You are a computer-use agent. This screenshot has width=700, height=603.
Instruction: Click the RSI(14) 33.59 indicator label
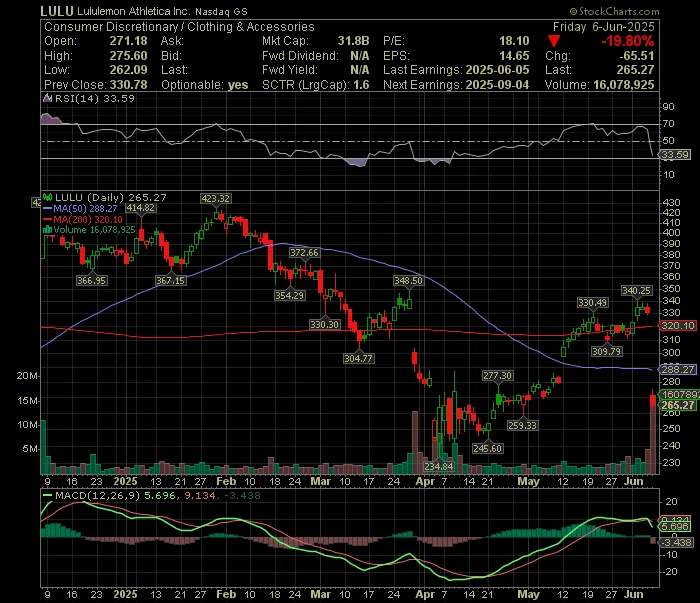[x=94, y=98]
